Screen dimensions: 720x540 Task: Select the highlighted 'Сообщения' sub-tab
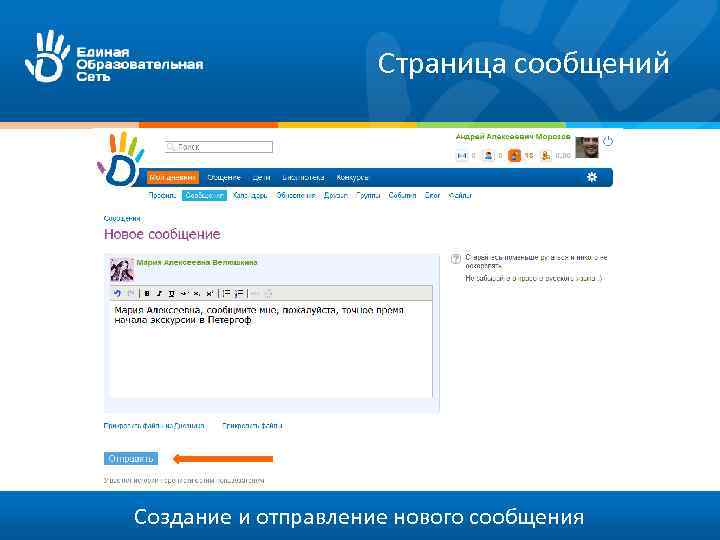point(205,196)
